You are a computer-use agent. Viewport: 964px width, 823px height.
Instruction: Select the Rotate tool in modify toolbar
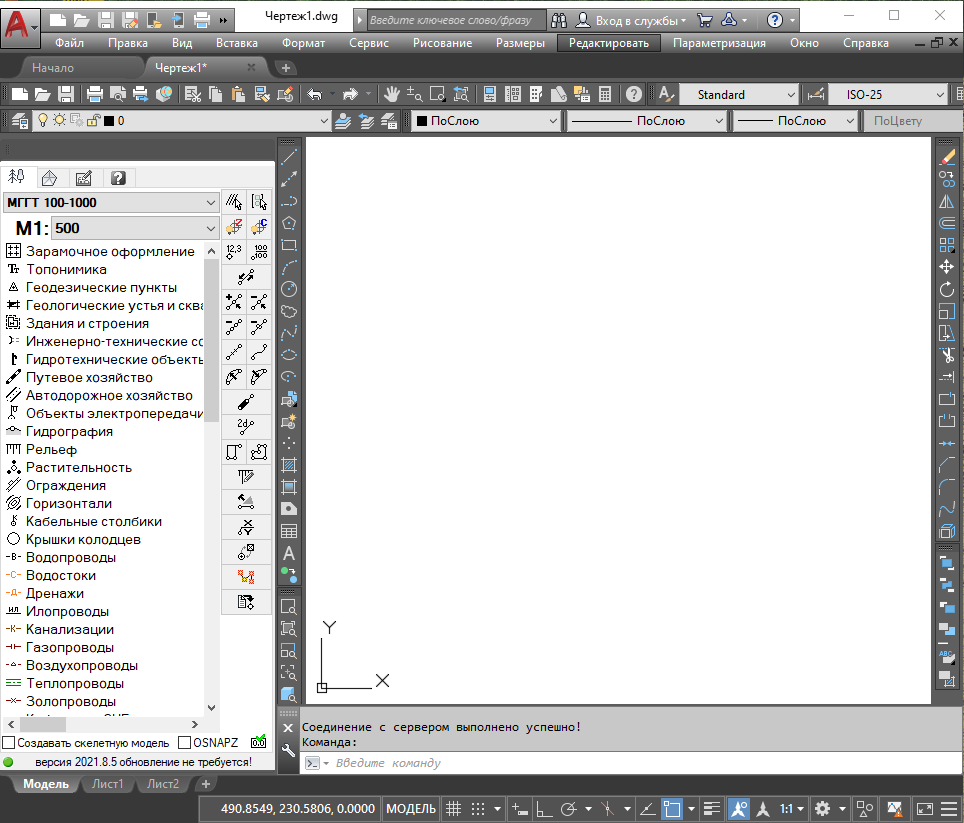947,289
